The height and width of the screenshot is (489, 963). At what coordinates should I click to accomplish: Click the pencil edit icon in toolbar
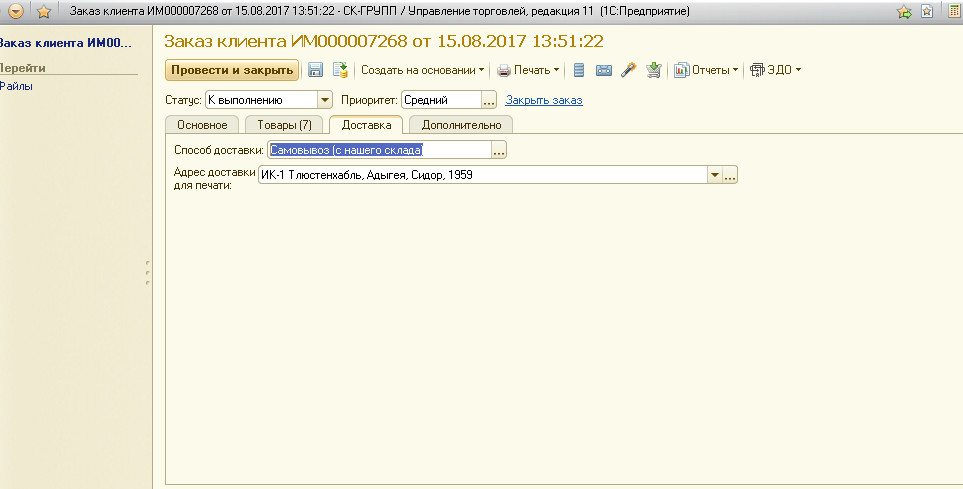point(629,70)
